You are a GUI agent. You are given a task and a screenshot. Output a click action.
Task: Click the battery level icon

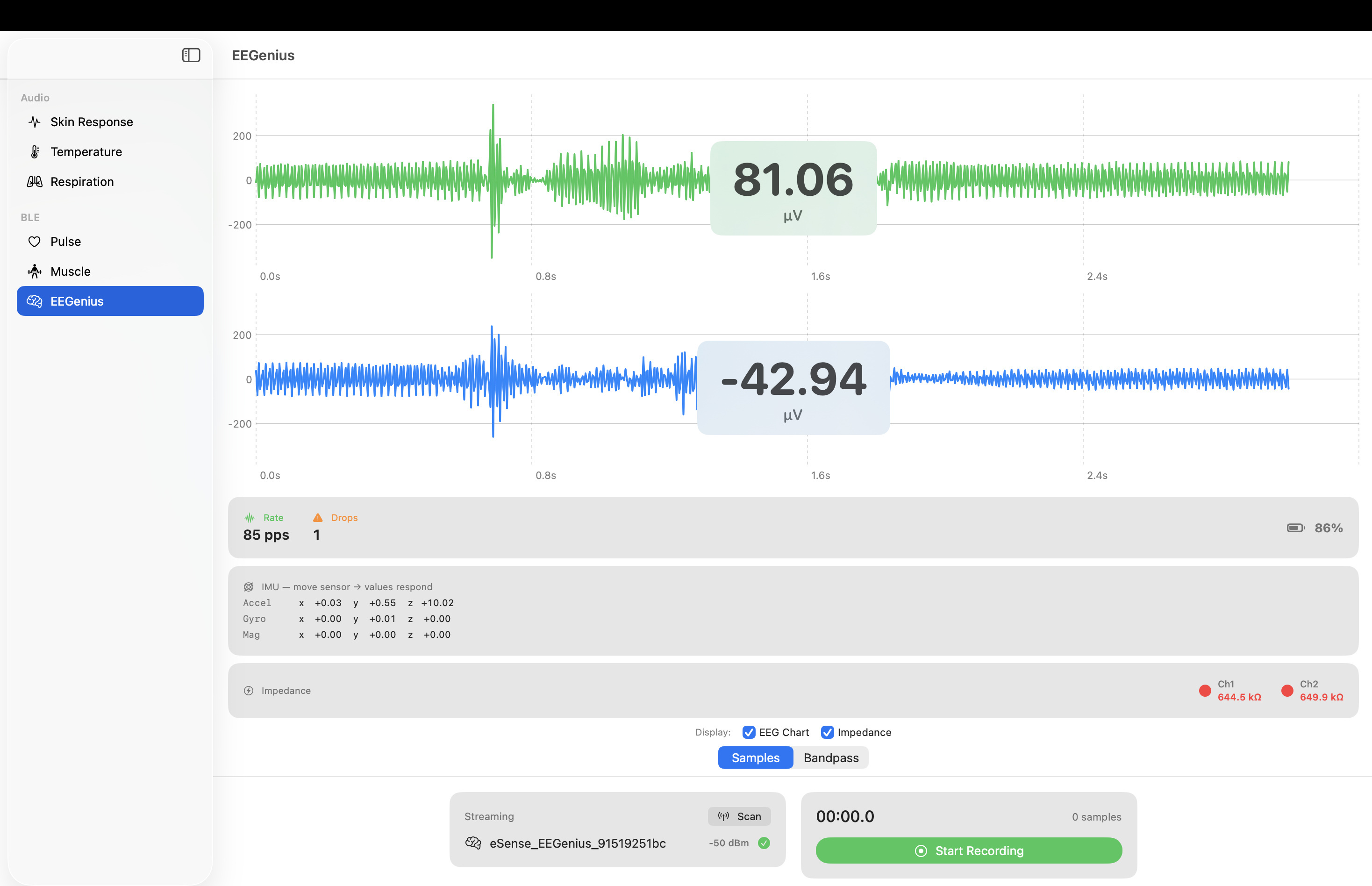tap(1296, 528)
